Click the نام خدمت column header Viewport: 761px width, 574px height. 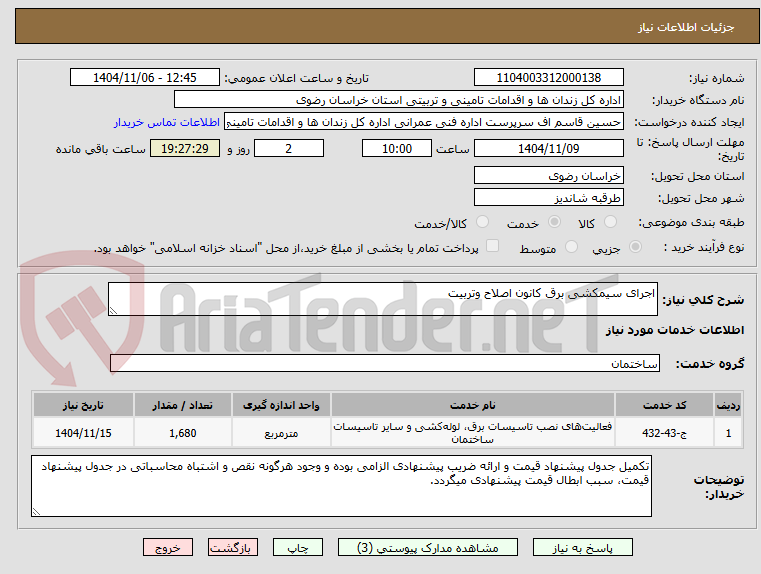(473, 405)
